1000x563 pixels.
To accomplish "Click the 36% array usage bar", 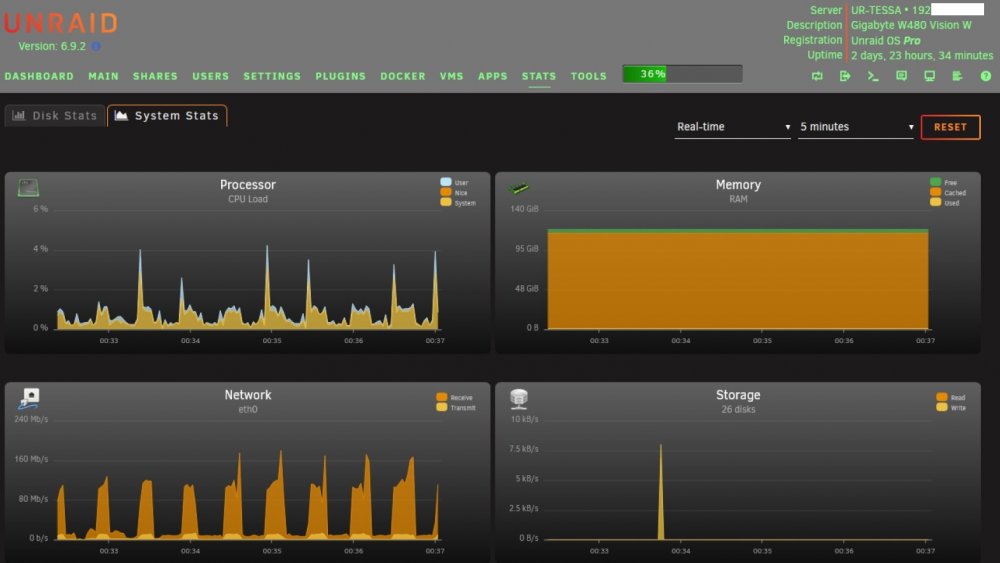I will click(682, 74).
